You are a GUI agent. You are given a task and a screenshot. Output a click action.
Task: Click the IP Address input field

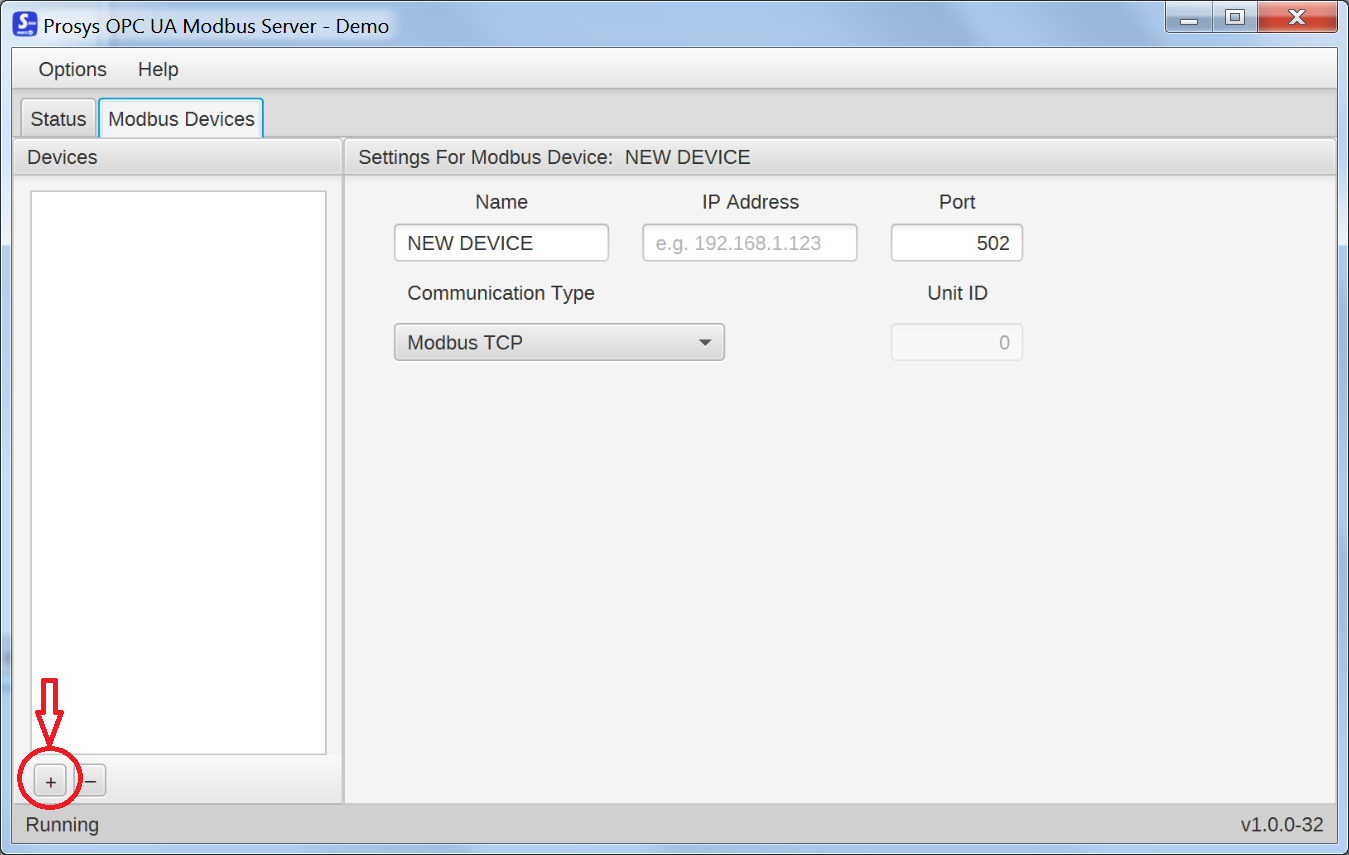point(750,243)
